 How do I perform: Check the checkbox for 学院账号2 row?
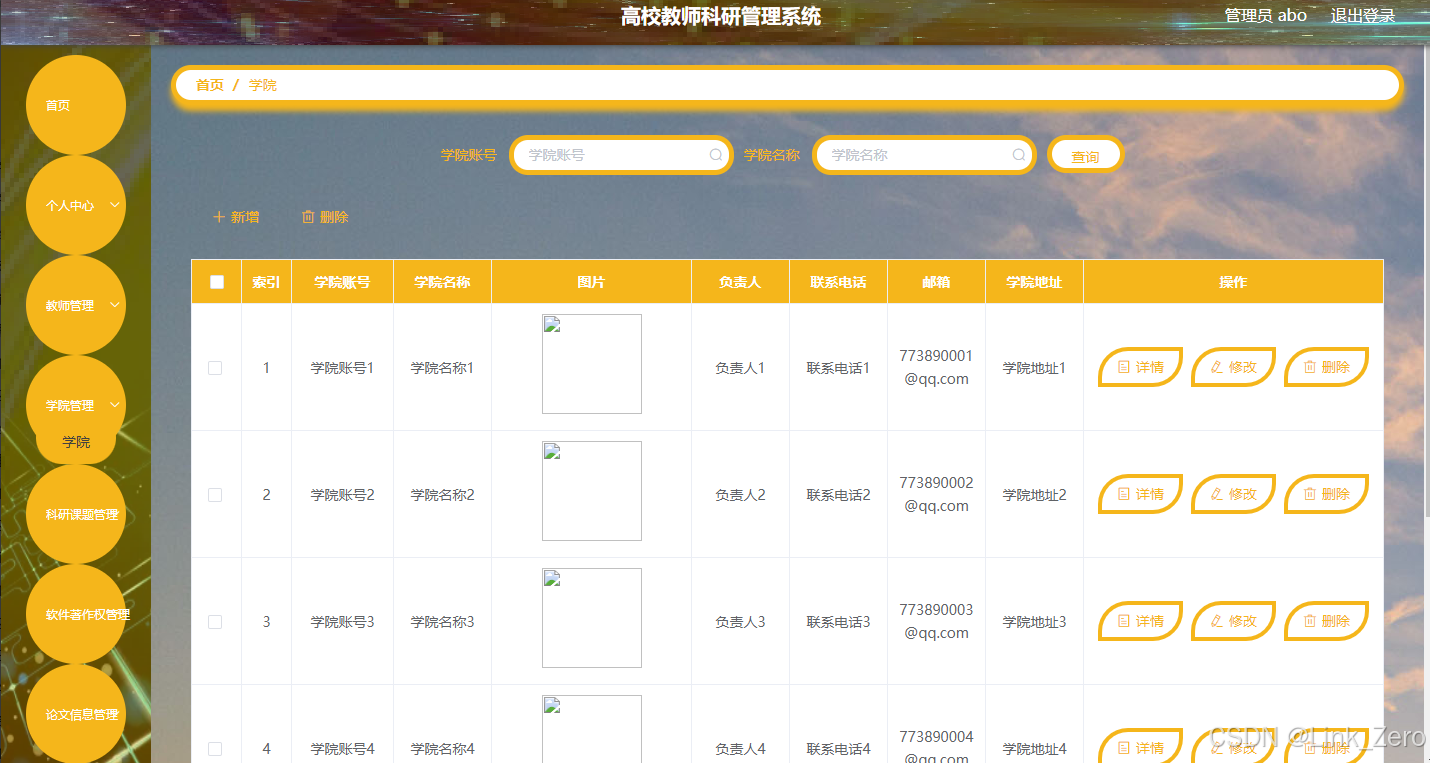click(x=216, y=494)
